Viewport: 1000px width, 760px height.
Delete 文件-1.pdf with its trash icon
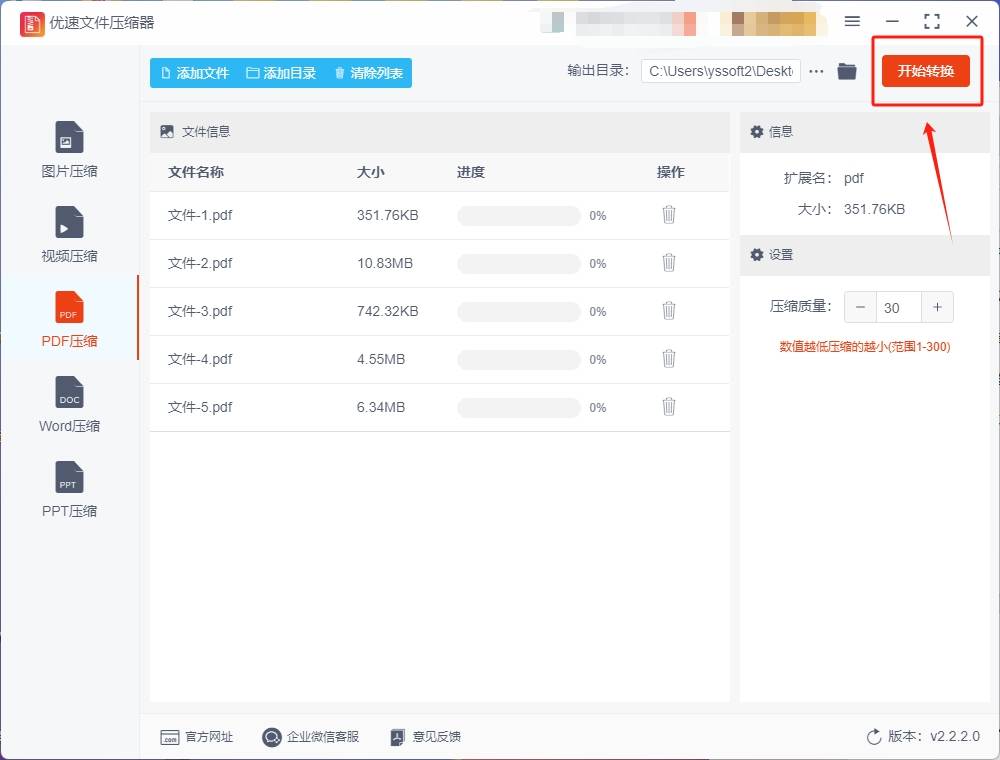tap(668, 215)
